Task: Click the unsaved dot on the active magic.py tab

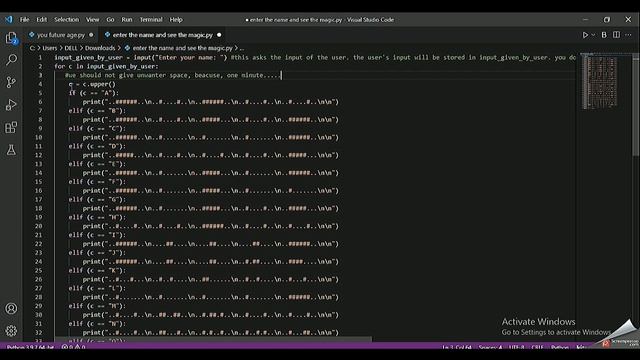Action: pyautogui.click(x=219, y=35)
